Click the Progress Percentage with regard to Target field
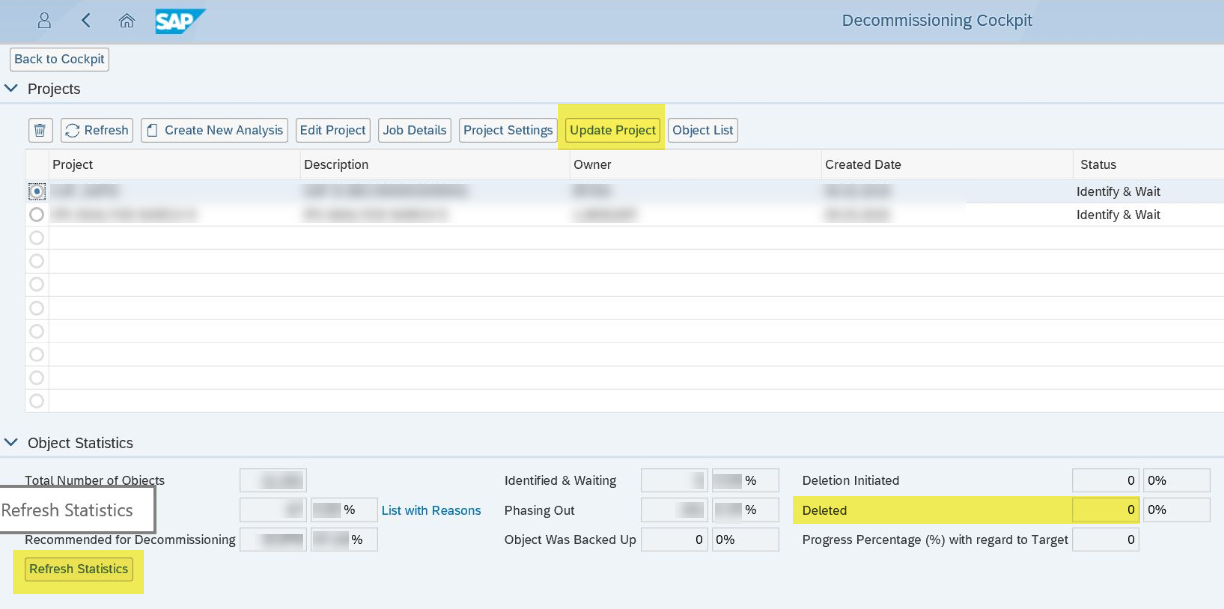This screenshot has width=1224, height=609. point(1105,540)
